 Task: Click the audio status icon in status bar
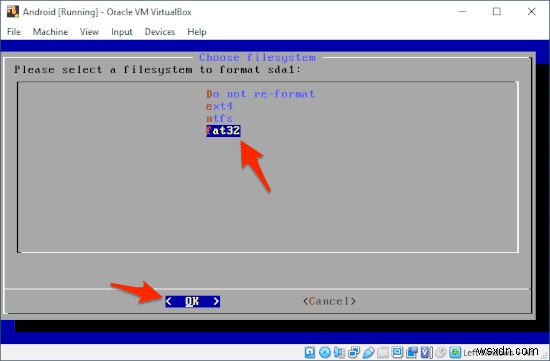point(339,352)
